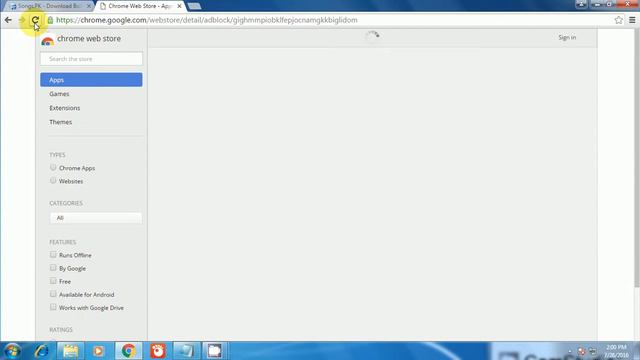Switch to the SongsPK browser tab
Image resolution: width=640 pixels, height=360 pixels.
click(49, 6)
